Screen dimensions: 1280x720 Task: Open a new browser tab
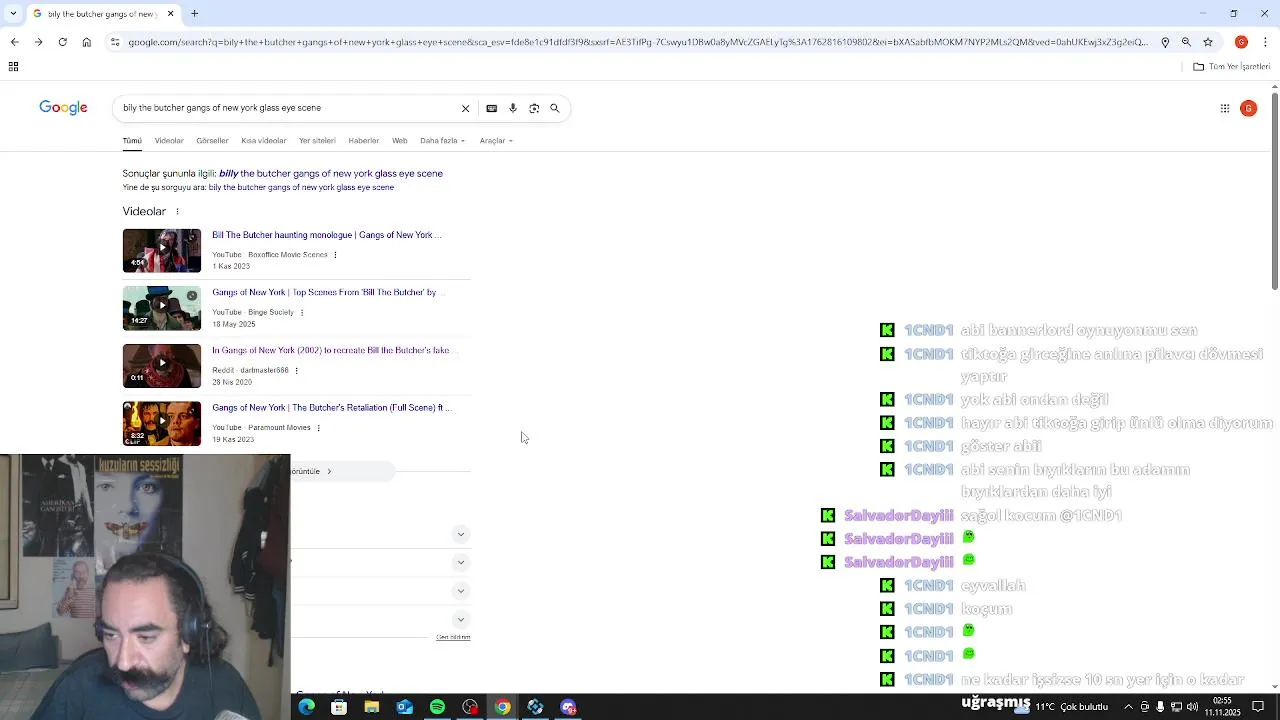tap(195, 14)
